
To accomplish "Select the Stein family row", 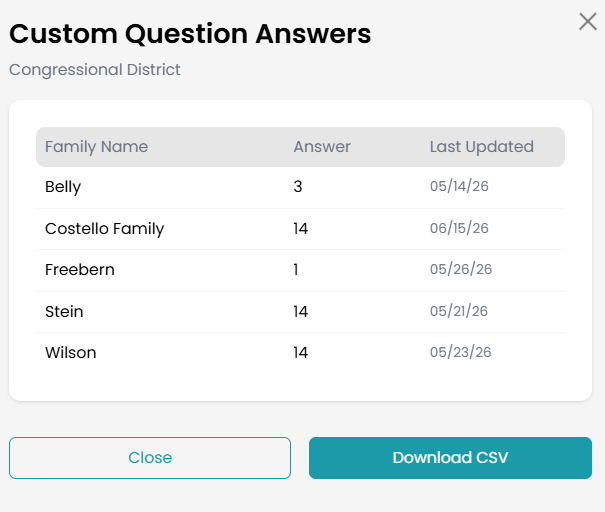I will [300, 312].
